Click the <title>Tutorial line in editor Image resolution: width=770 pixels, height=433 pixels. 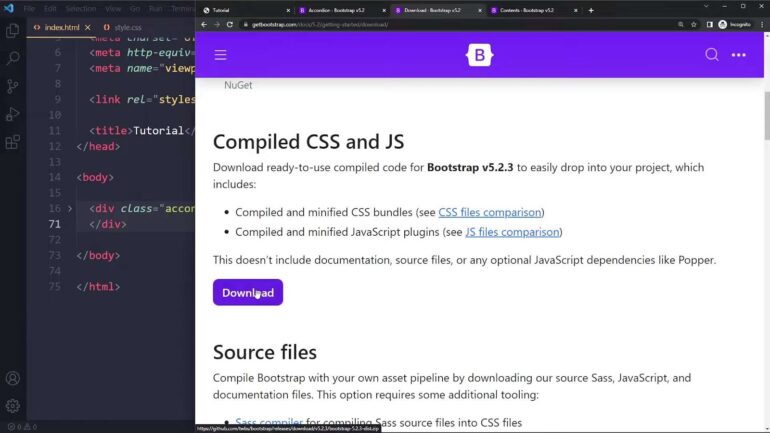[142, 131]
